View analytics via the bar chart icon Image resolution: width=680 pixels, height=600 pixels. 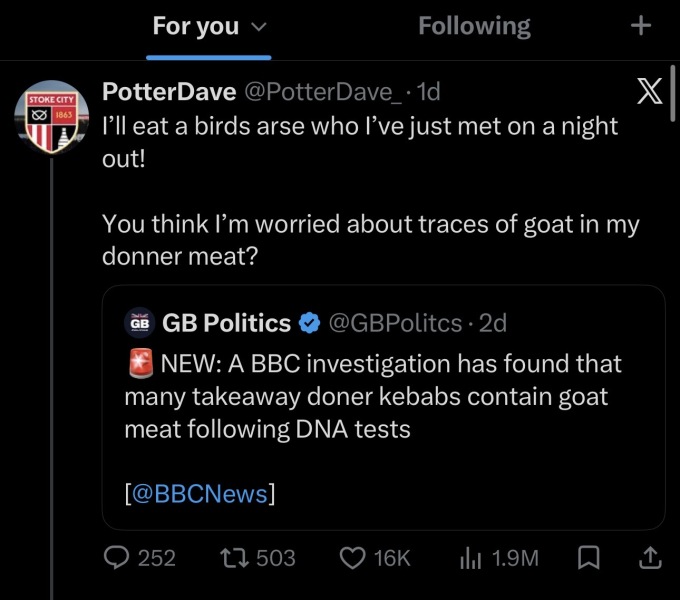[x=471, y=558]
